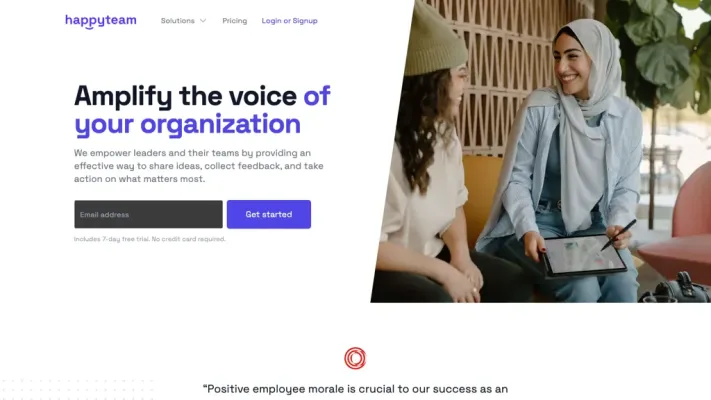This screenshot has width=711, height=400.
Task: Click the red spiral company logo
Action: [x=355, y=358]
